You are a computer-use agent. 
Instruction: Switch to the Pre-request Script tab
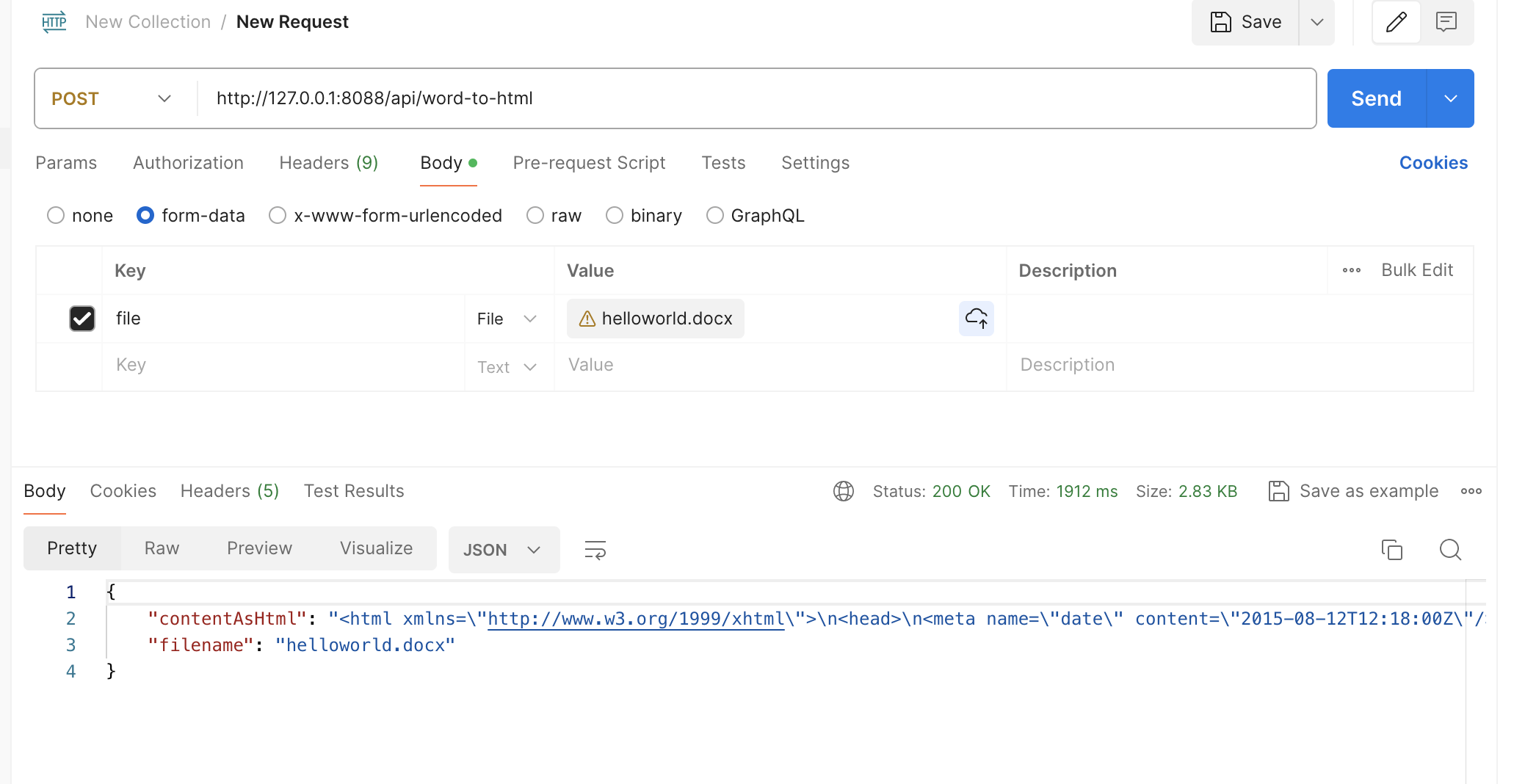tap(589, 163)
